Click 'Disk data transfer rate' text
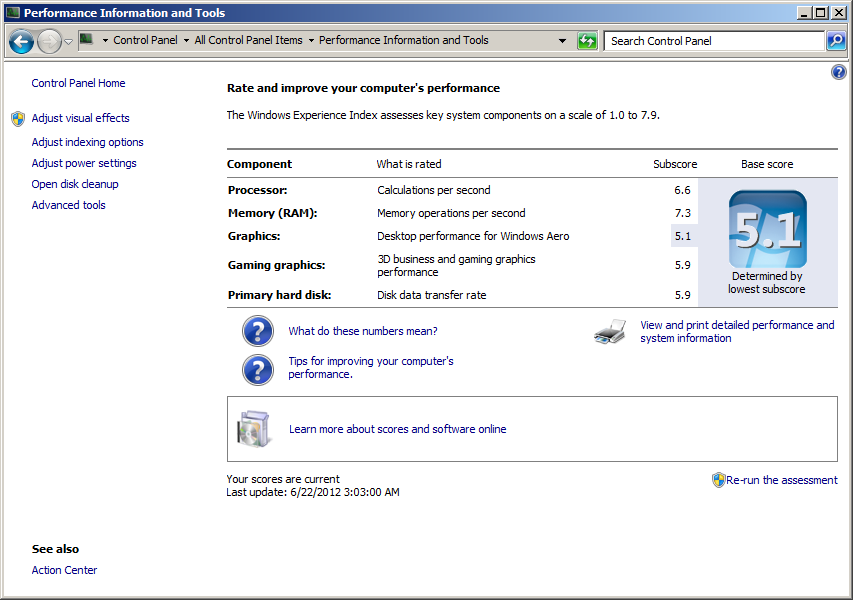Viewport: 853px width, 600px height. click(432, 295)
